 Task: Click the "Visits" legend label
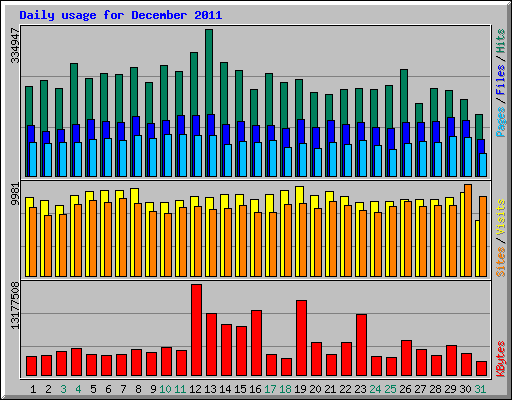[501, 218]
